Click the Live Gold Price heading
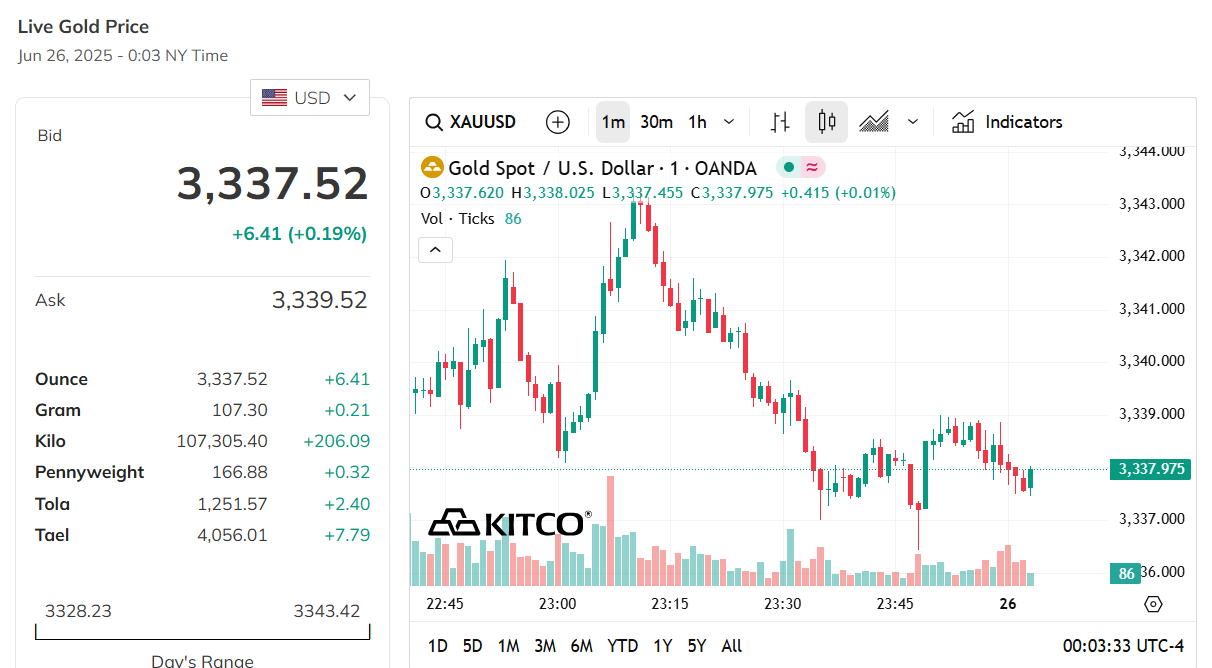Viewport: 1212px width, 668px height. 84,27
